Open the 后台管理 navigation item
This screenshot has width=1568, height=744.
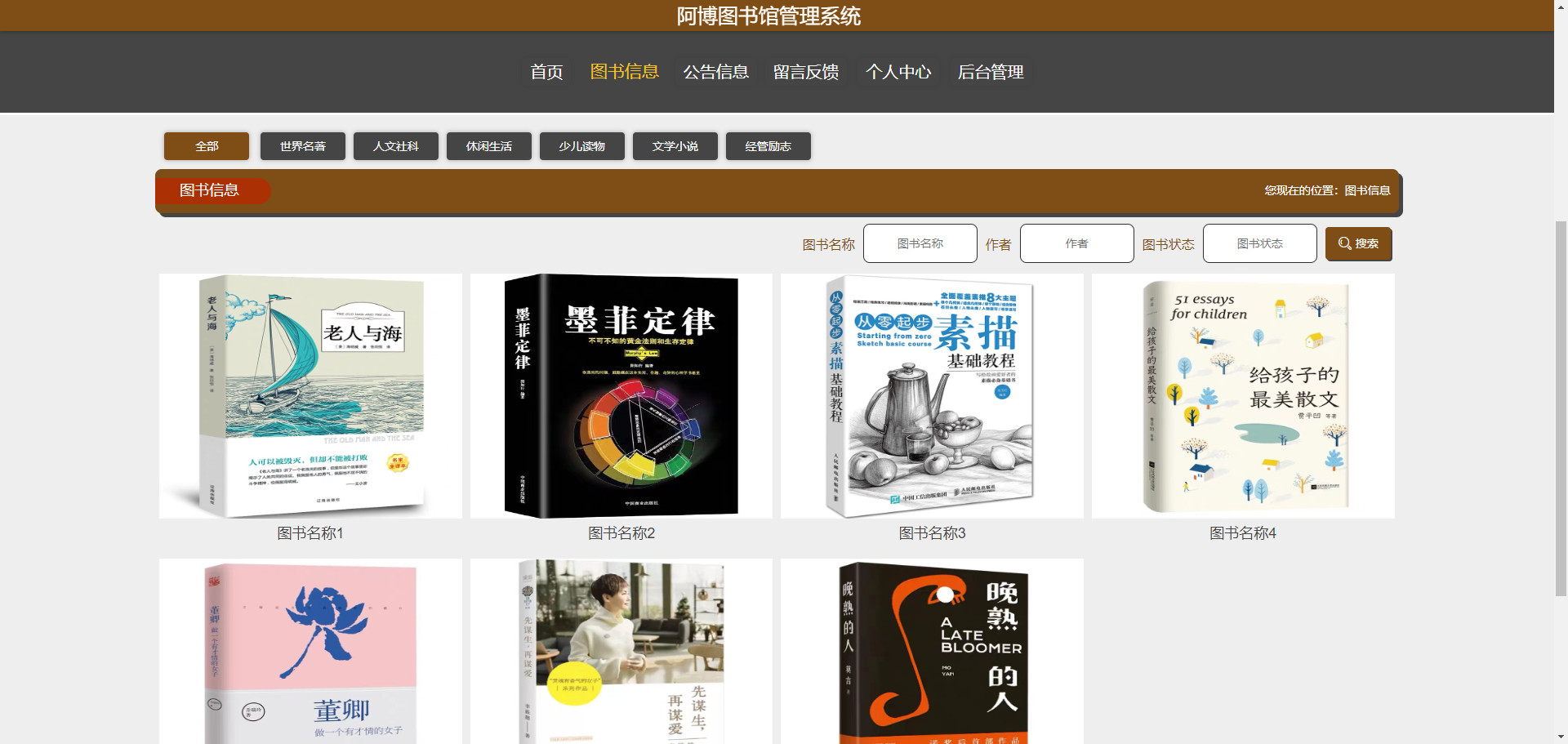(x=991, y=72)
